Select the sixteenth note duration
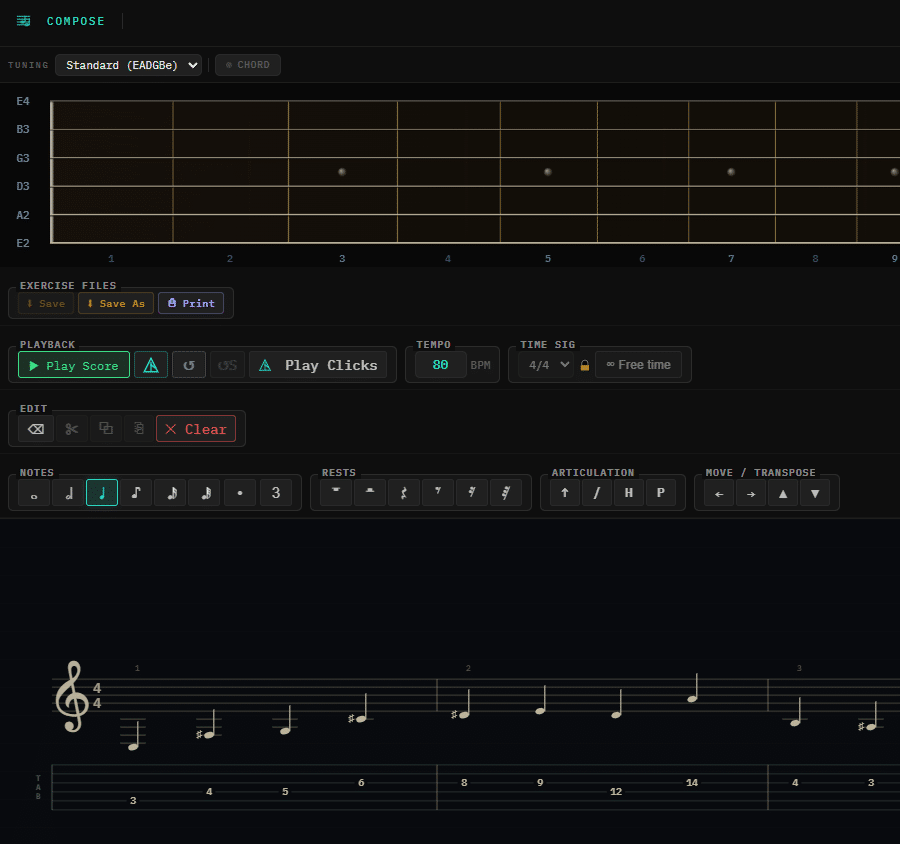Image resolution: width=900 pixels, height=844 pixels. [x=171, y=493]
